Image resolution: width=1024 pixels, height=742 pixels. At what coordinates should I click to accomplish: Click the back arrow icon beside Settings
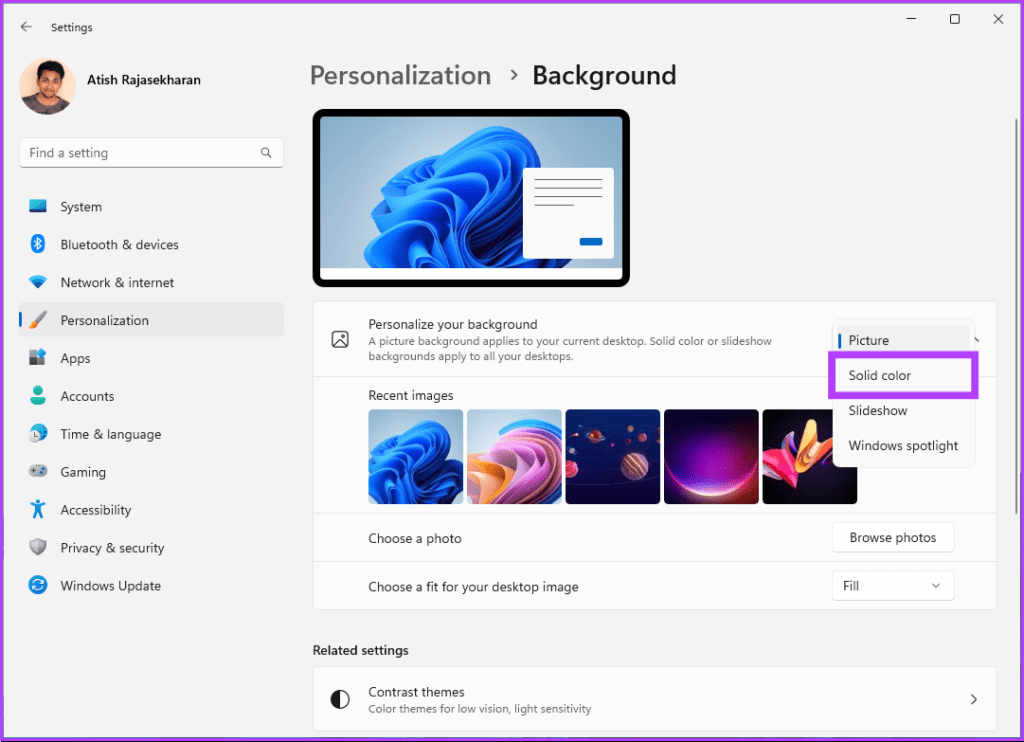26,27
